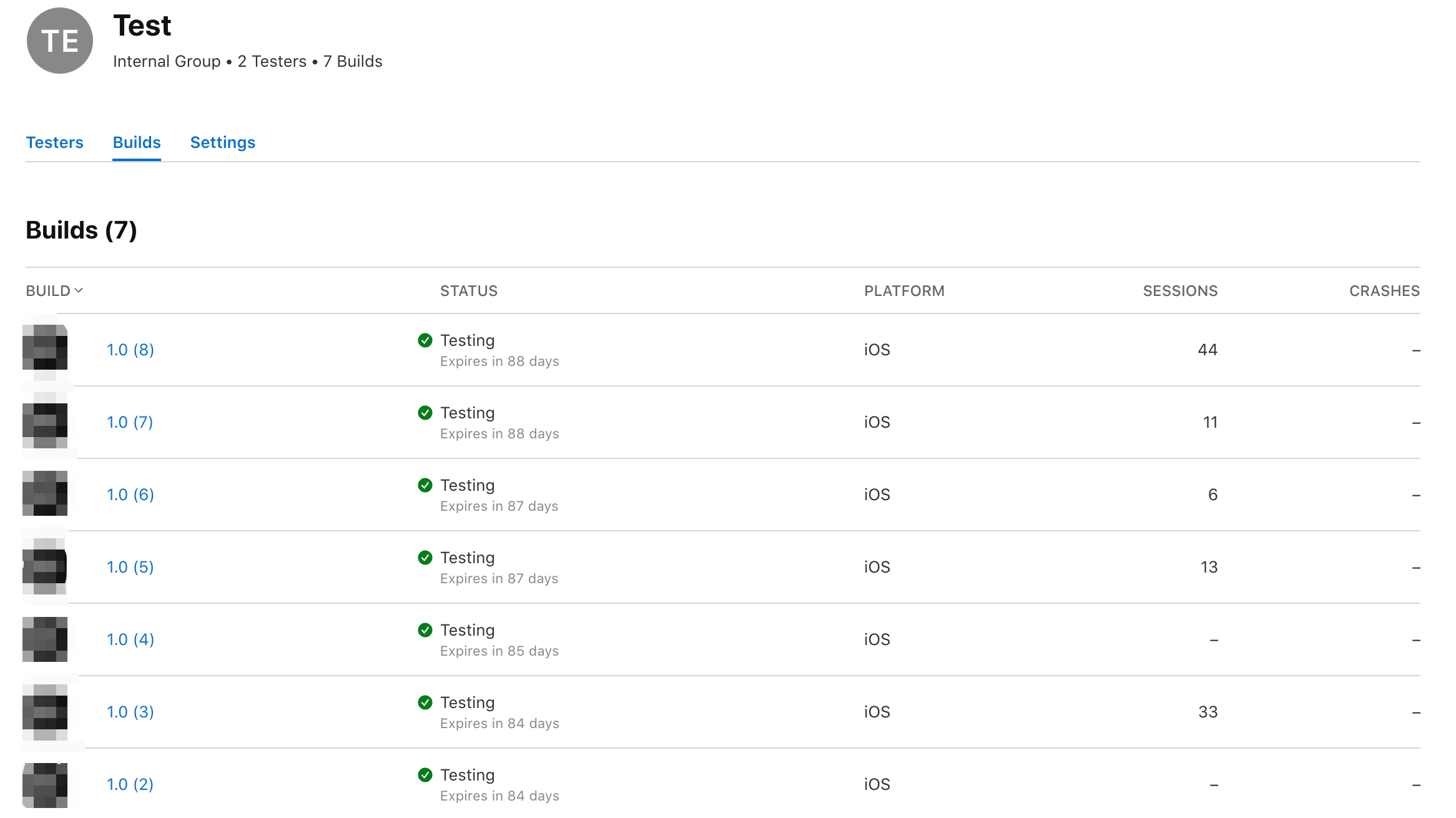
Task: Switch to the Testers tab
Action: 55,142
